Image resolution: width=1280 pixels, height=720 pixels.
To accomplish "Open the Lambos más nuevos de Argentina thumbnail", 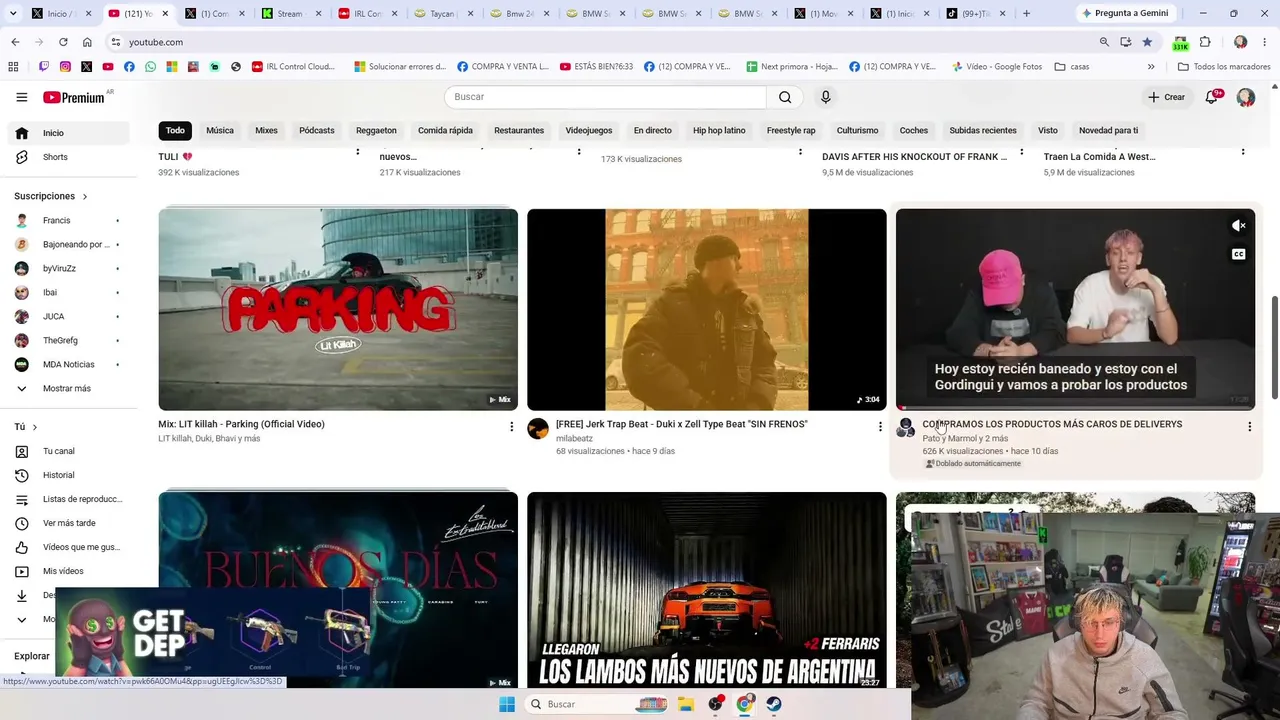I will (x=707, y=590).
